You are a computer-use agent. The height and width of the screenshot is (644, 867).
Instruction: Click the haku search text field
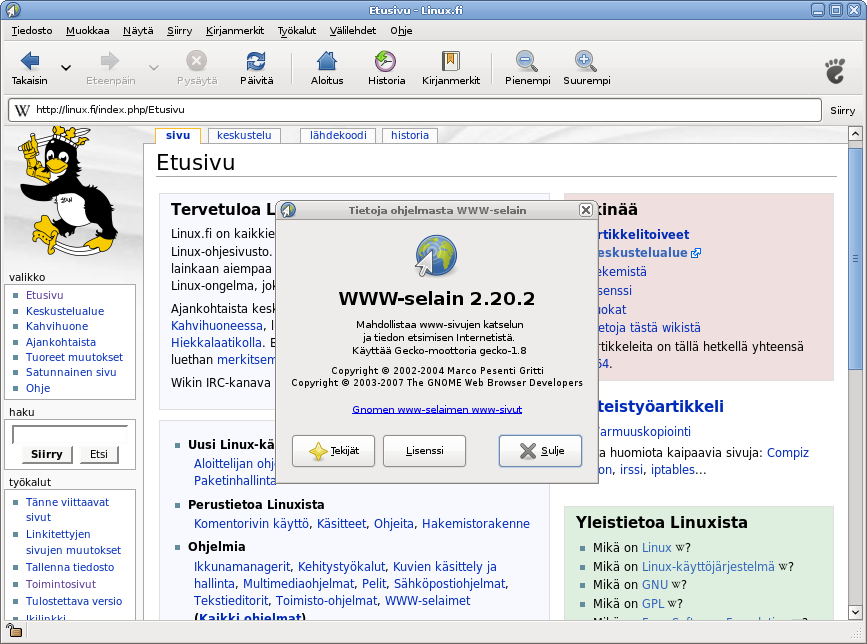coord(69,434)
